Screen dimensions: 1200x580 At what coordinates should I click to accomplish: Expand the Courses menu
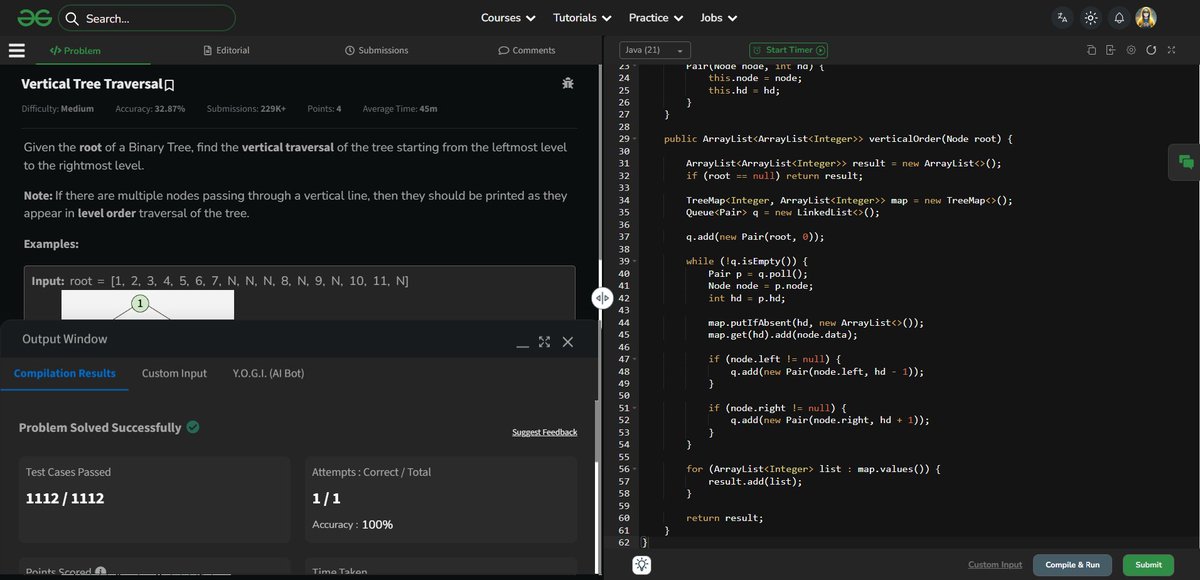click(x=508, y=18)
